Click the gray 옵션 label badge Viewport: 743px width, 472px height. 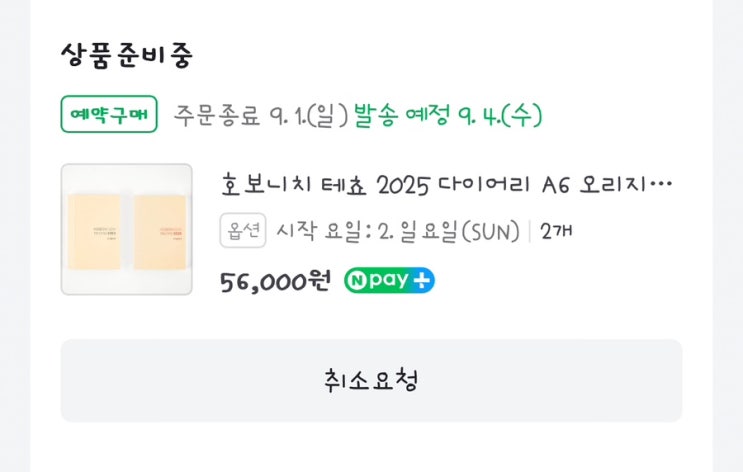(x=242, y=232)
